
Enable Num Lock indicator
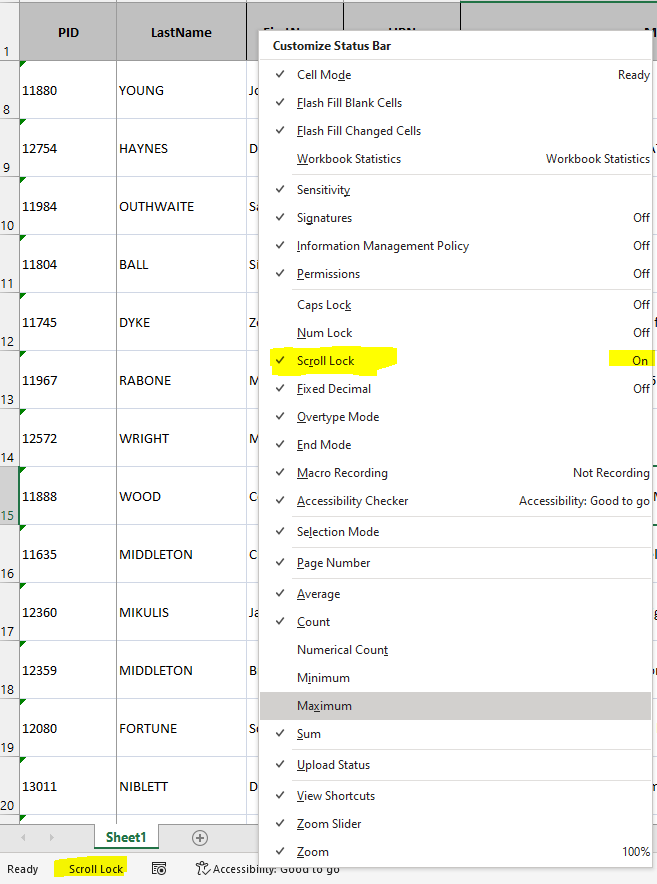(x=456, y=333)
